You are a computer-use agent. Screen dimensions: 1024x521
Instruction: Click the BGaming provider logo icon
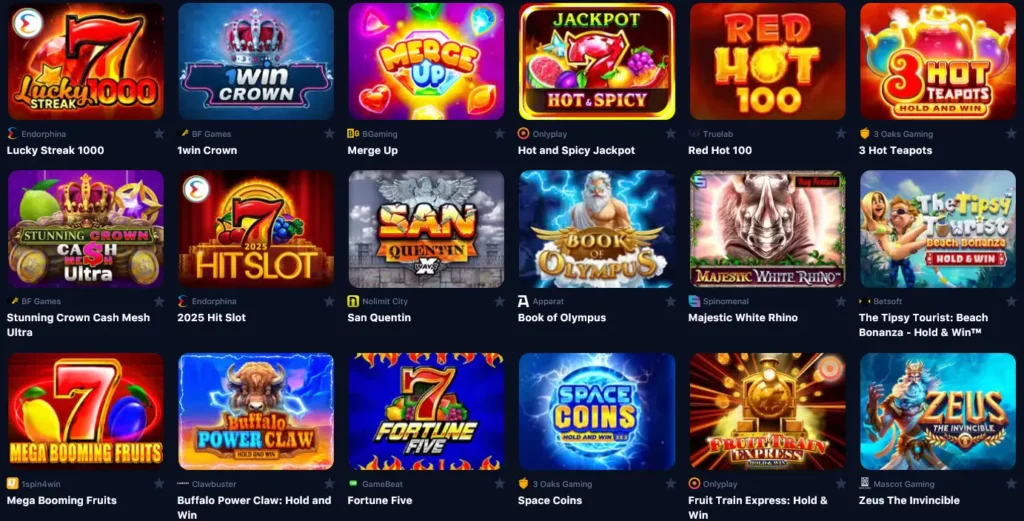353,134
